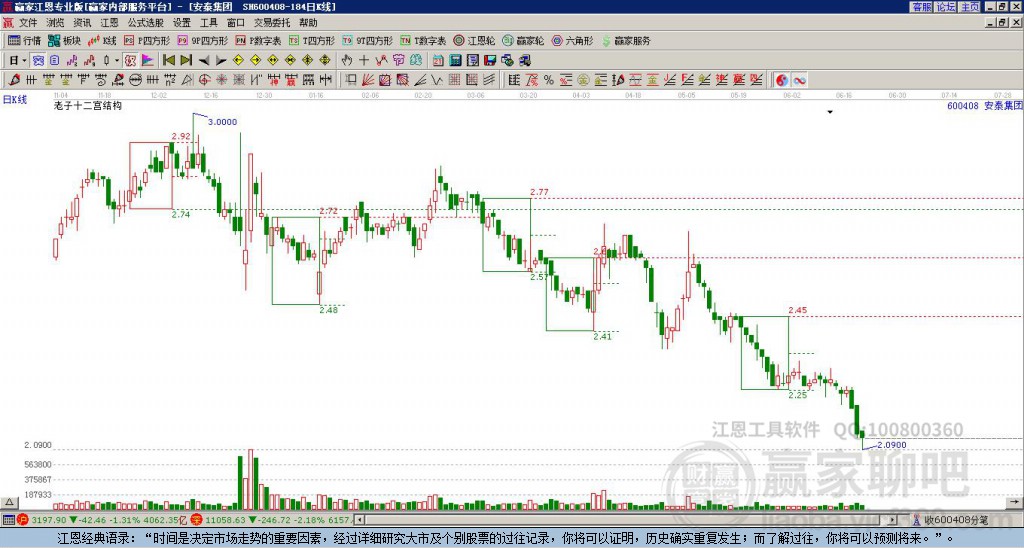Open the 公式选股 menu

click(146, 23)
